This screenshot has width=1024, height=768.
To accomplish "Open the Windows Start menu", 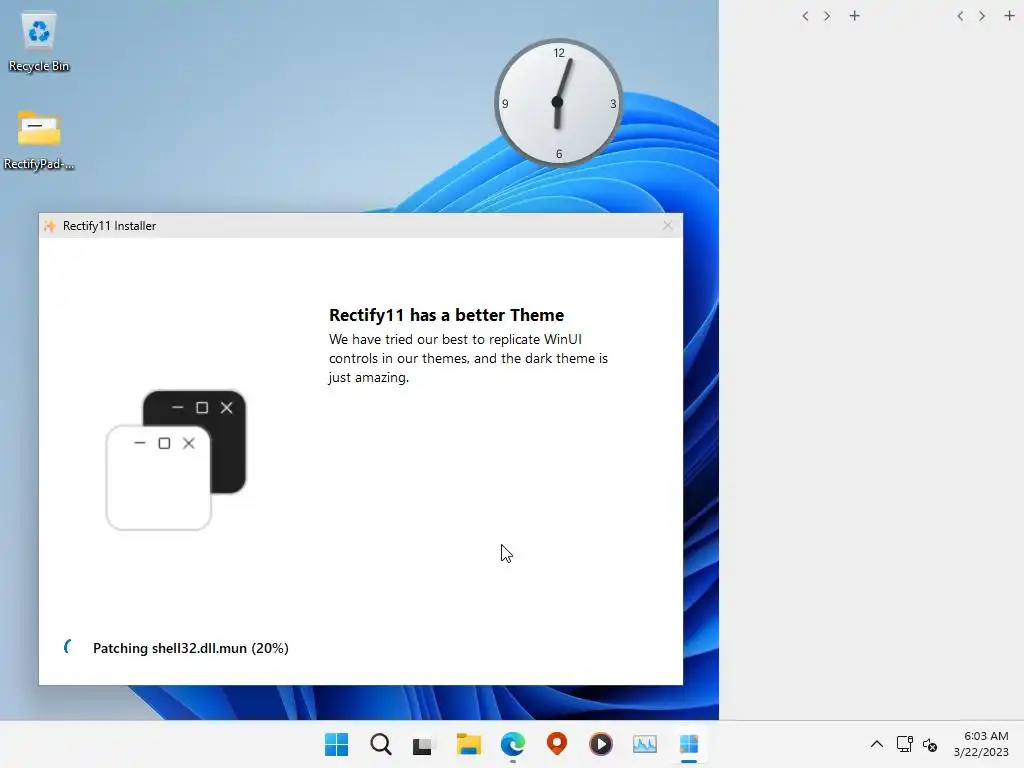I will 336,744.
